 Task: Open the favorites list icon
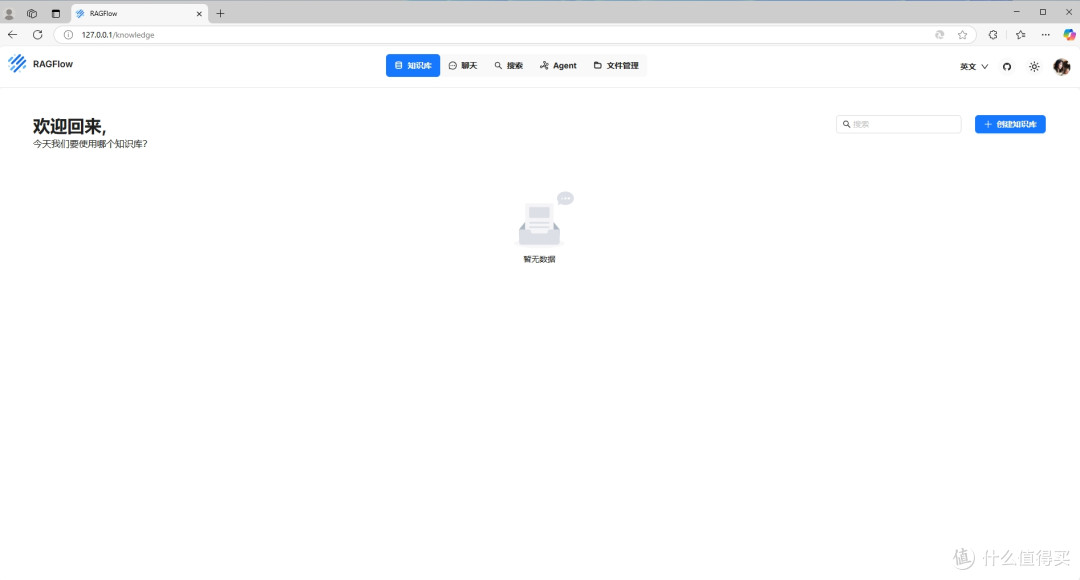pos(1020,35)
